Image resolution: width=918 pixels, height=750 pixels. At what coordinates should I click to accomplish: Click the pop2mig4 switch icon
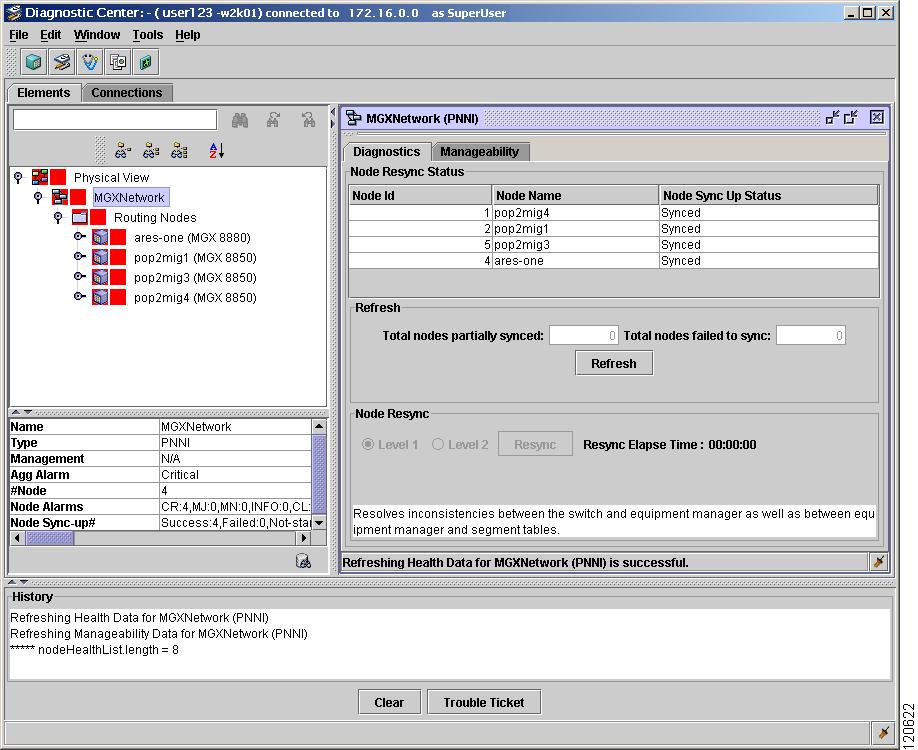[x=100, y=297]
